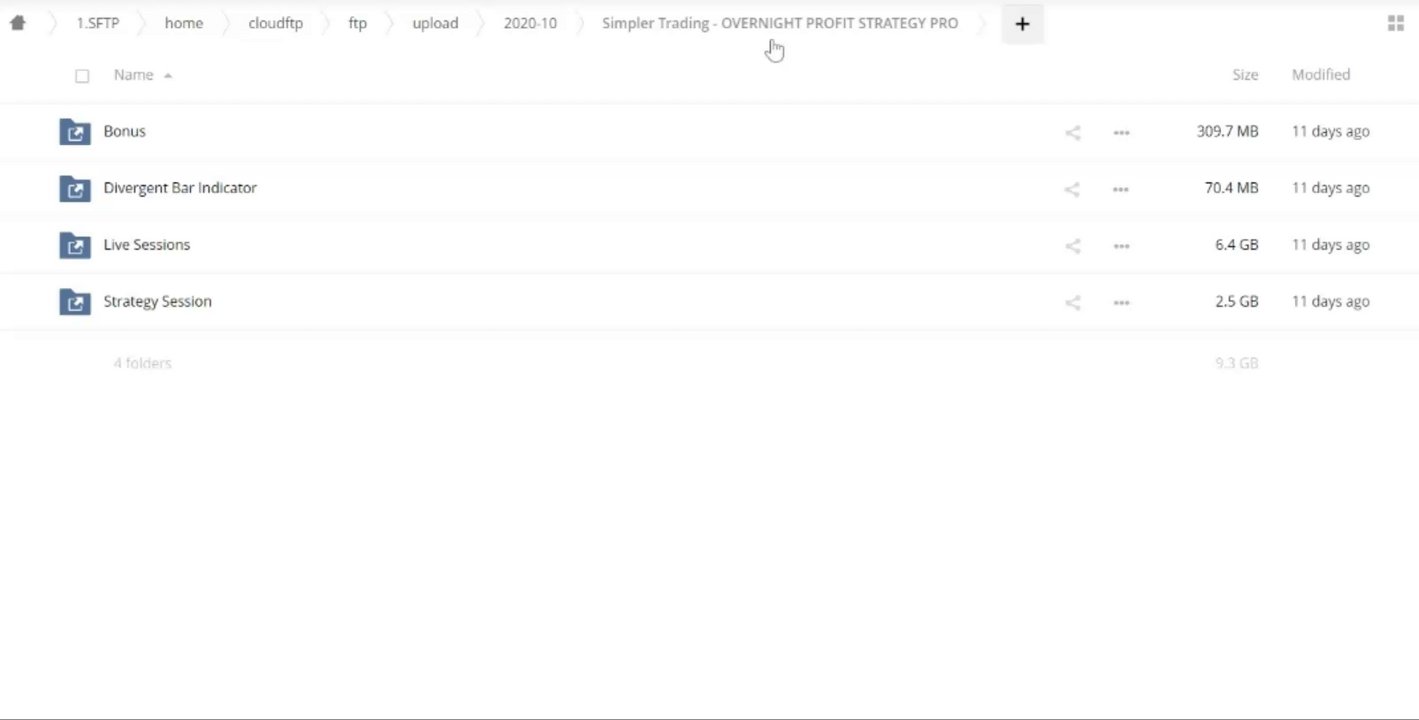The image size is (1419, 720).
Task: Open the 1.SFTP breadcrumb
Action: tap(98, 23)
